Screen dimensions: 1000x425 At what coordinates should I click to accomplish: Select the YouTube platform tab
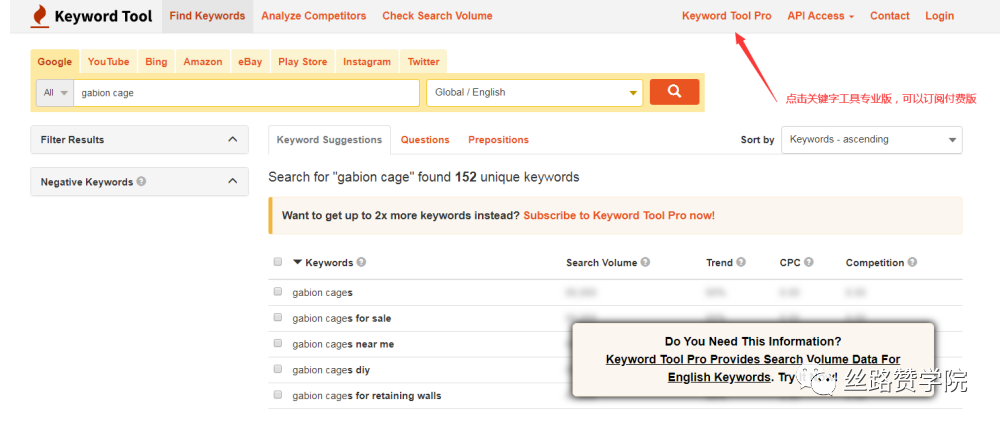(108, 62)
